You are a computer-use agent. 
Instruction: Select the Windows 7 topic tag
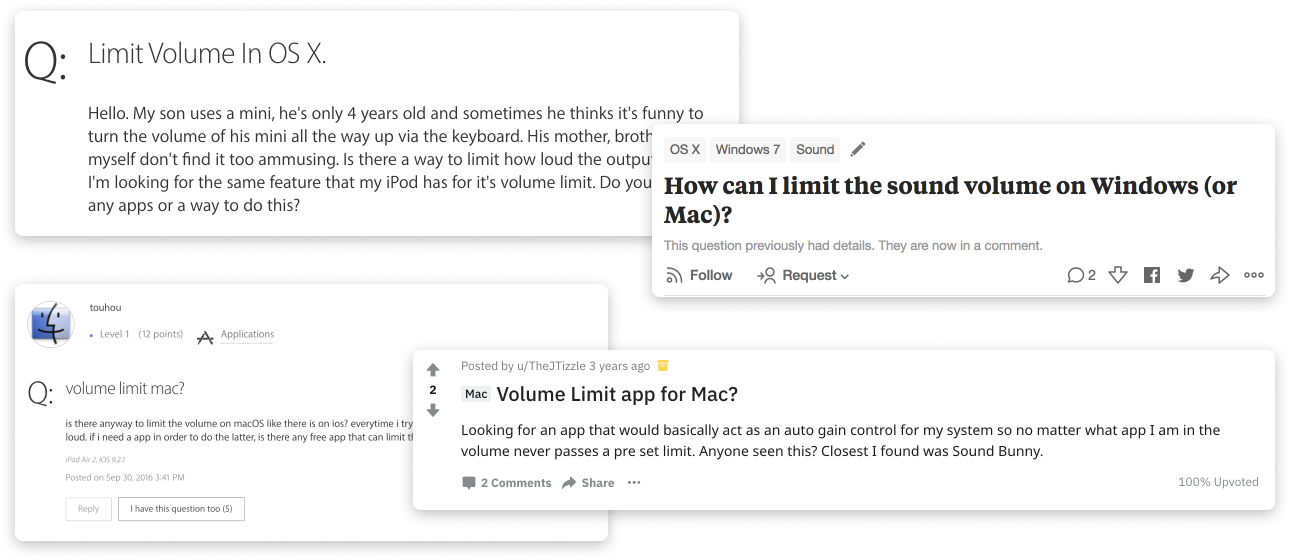tap(748, 150)
